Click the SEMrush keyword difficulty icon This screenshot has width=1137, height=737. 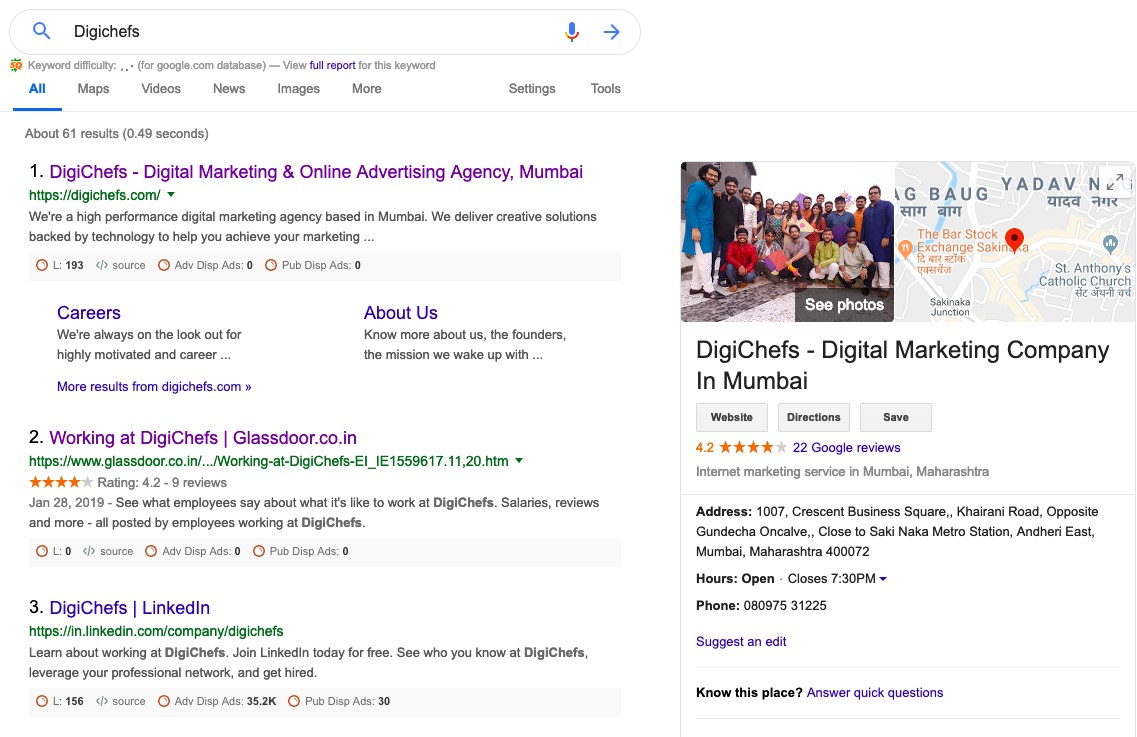[x=16, y=65]
